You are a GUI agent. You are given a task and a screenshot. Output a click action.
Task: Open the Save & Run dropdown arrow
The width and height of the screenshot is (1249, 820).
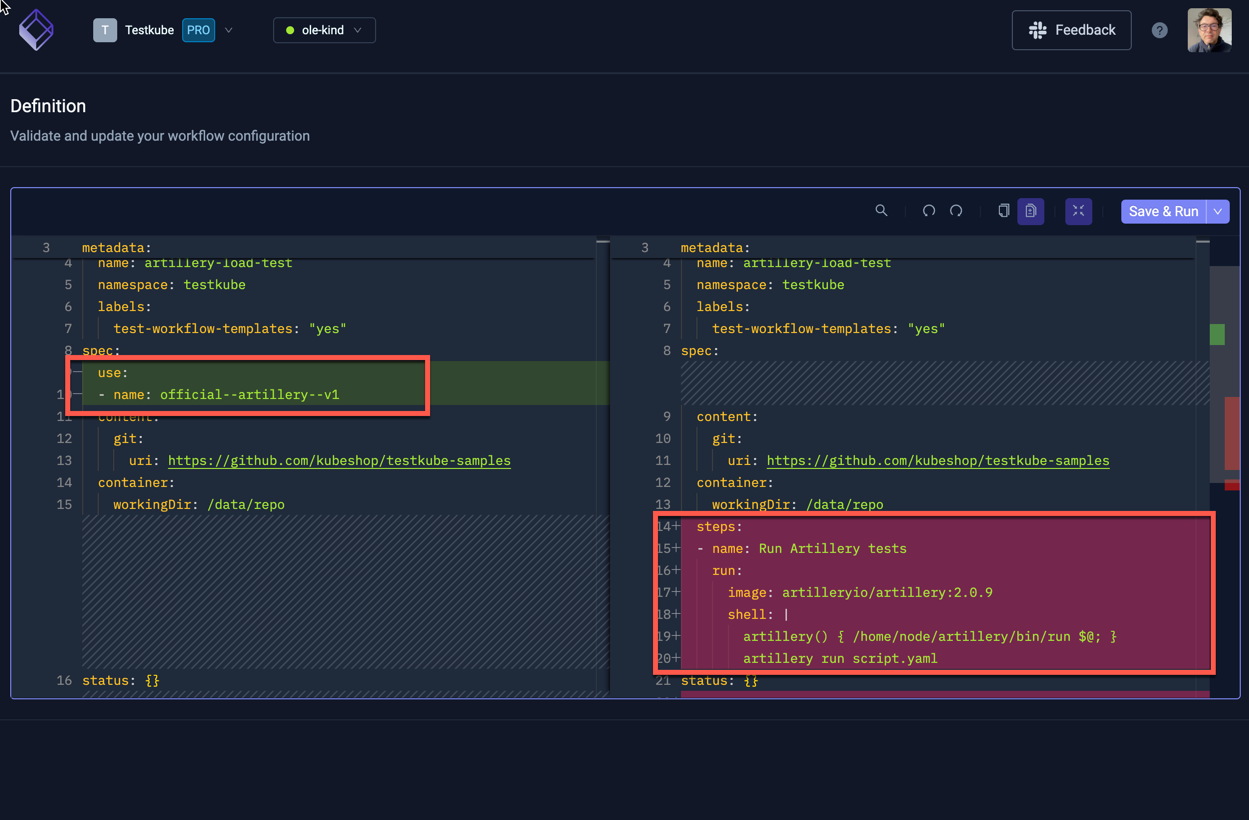1217,211
